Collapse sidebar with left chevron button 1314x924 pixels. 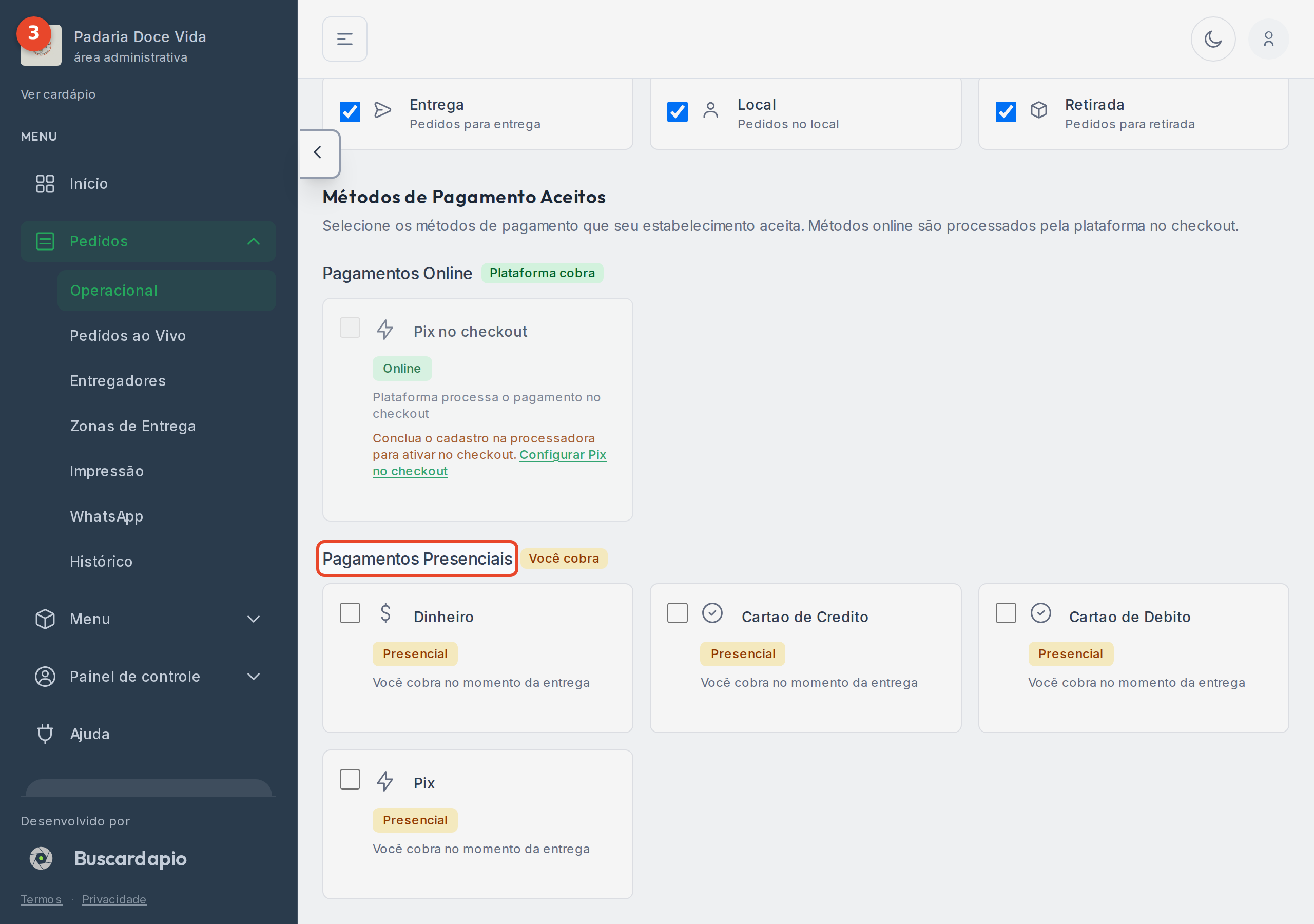click(x=318, y=153)
